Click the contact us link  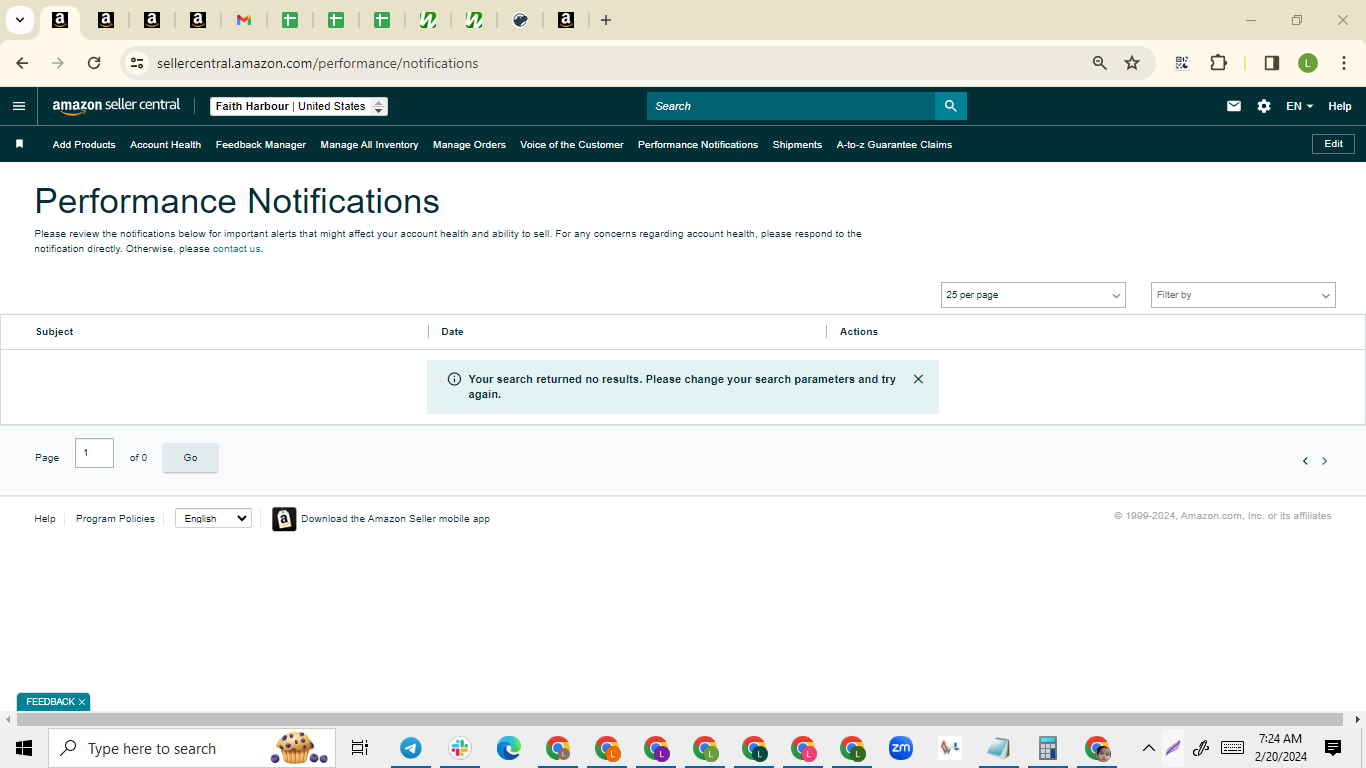(x=236, y=249)
